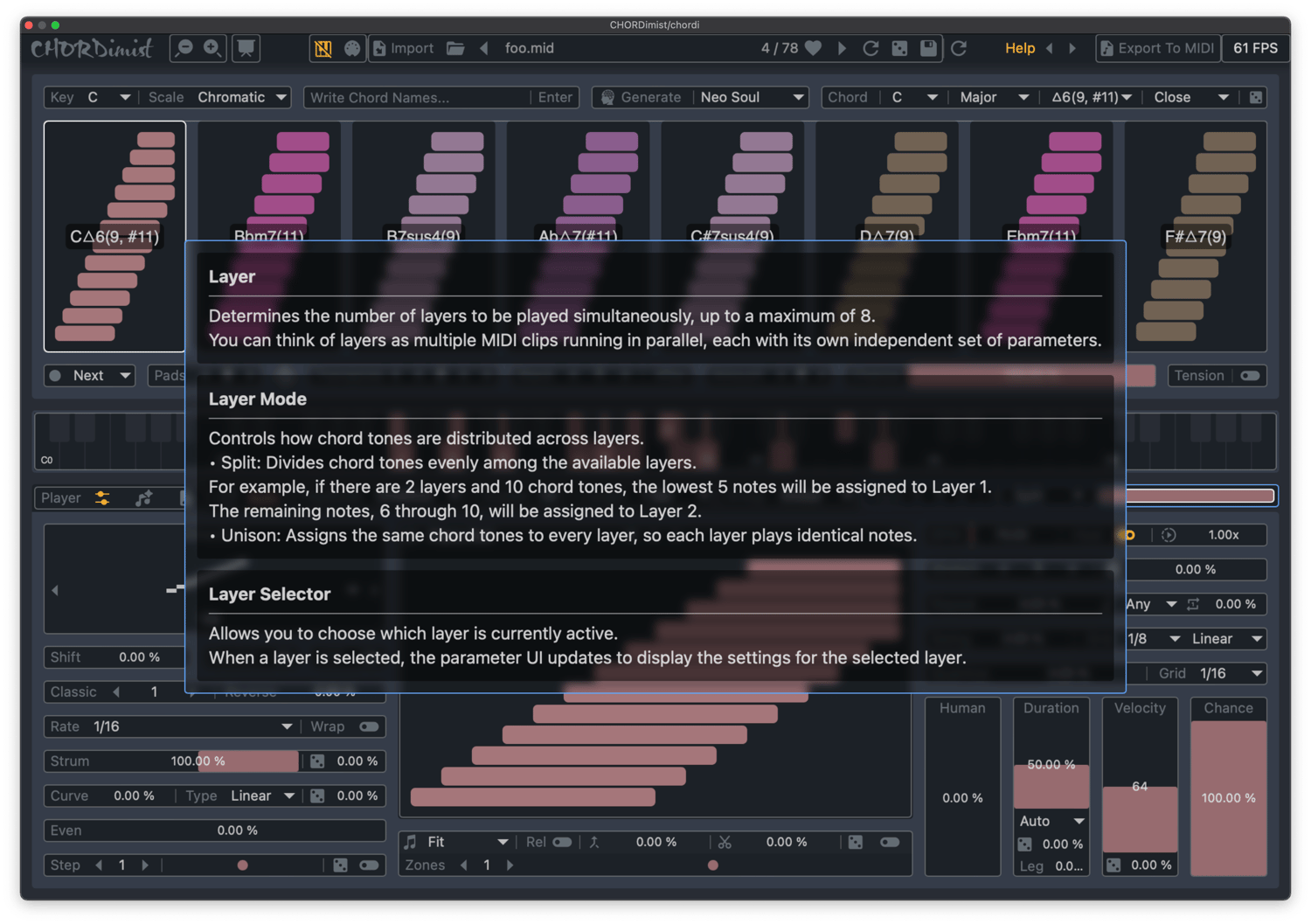Click the Import button
Image resolution: width=1311 pixels, height=924 pixels.
[x=403, y=48]
